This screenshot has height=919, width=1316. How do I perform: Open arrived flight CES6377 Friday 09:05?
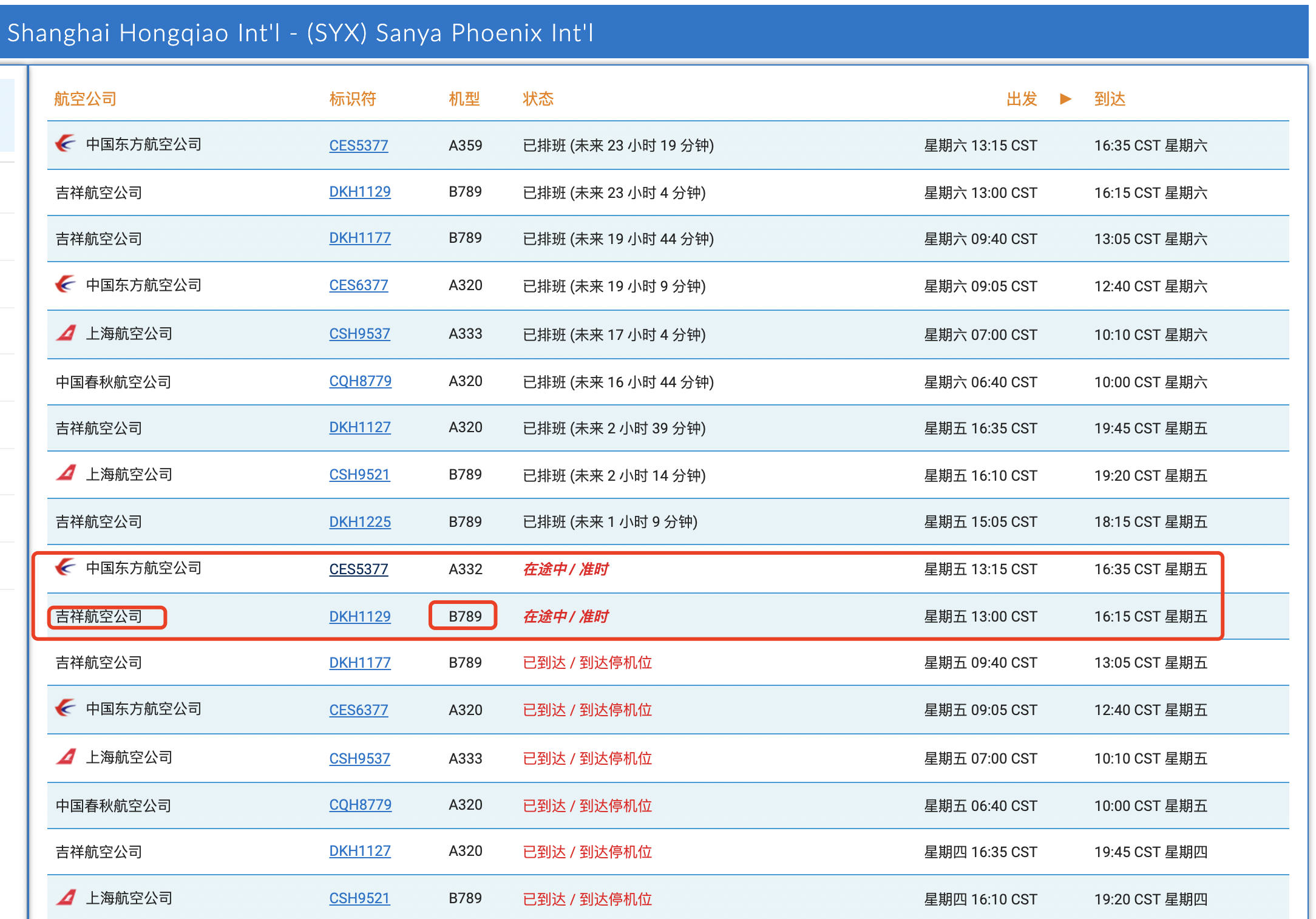coord(359,710)
